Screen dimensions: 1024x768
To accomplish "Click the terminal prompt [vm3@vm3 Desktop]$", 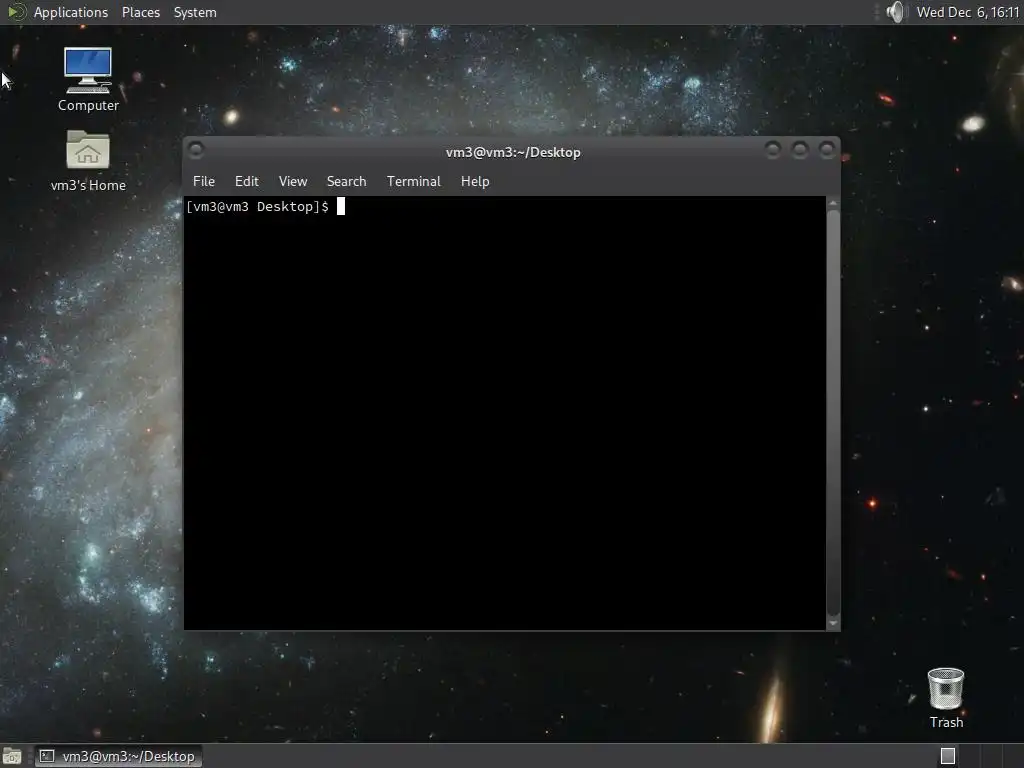I will tap(257, 206).
